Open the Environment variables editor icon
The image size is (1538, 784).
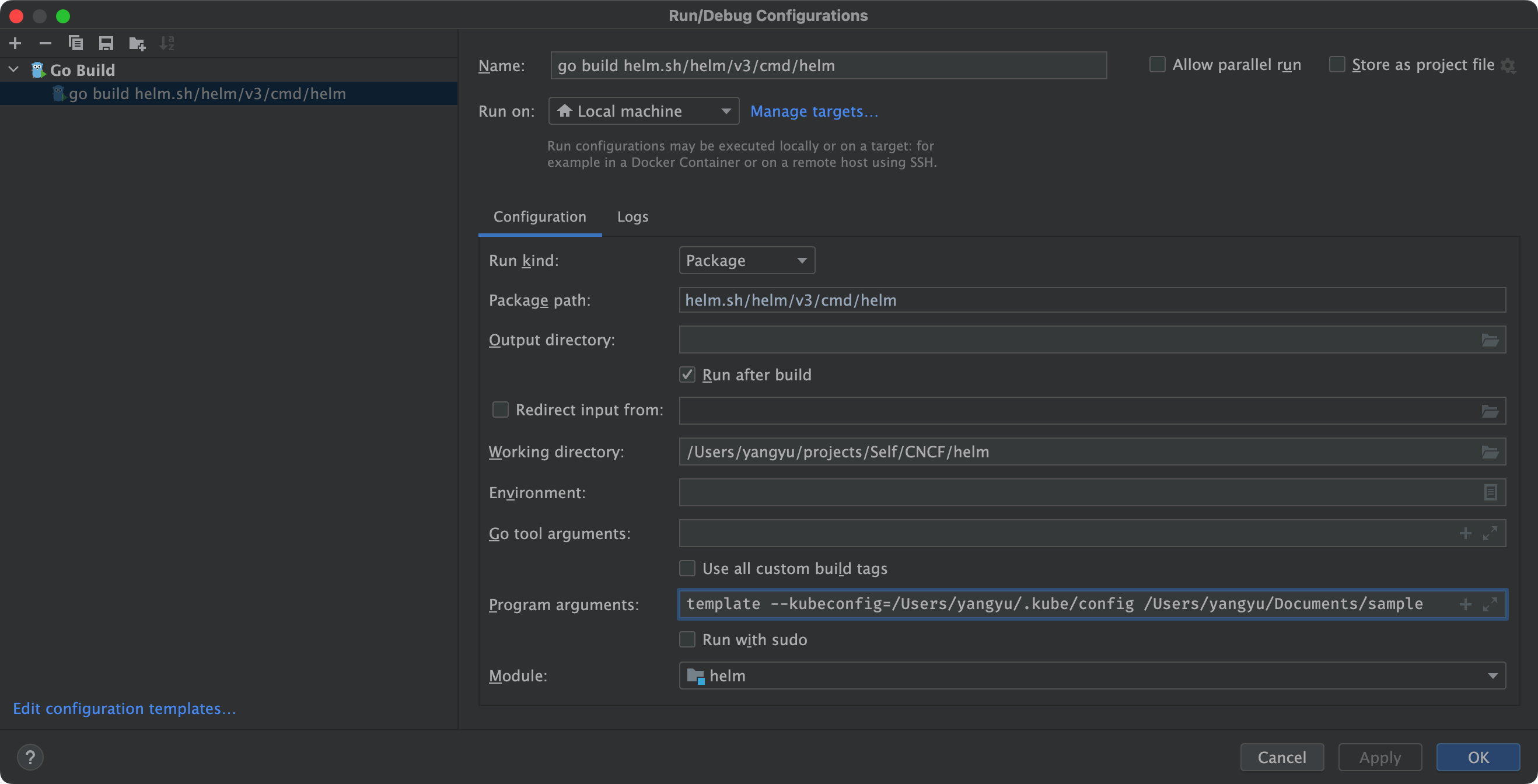pyautogui.click(x=1490, y=492)
